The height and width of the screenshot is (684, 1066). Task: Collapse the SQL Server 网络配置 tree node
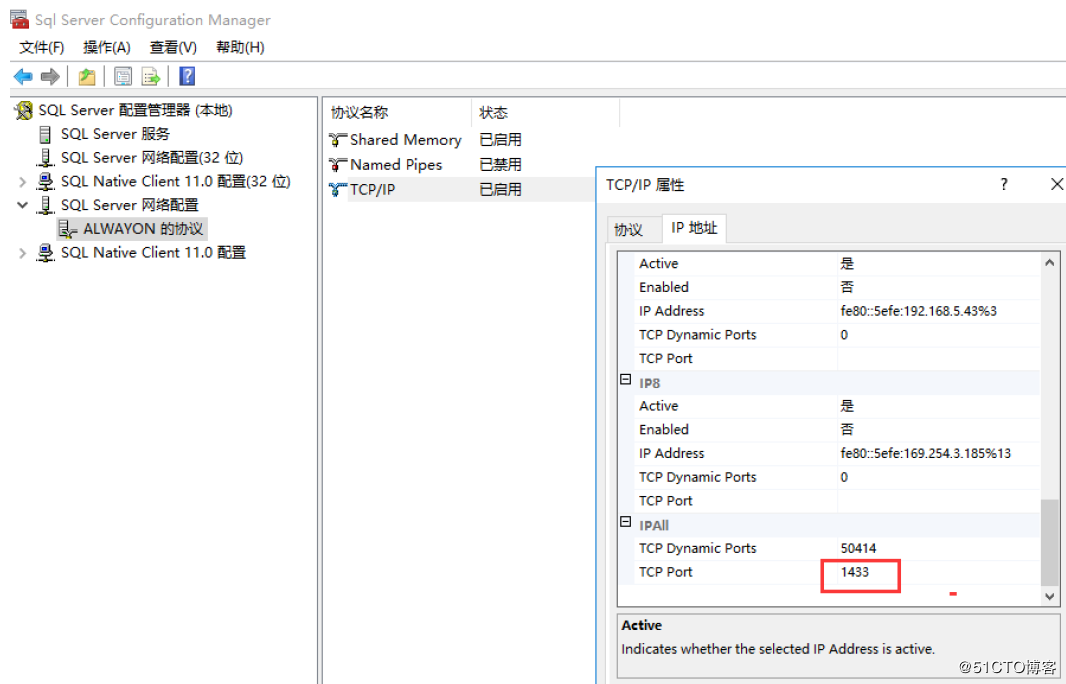click(22, 205)
